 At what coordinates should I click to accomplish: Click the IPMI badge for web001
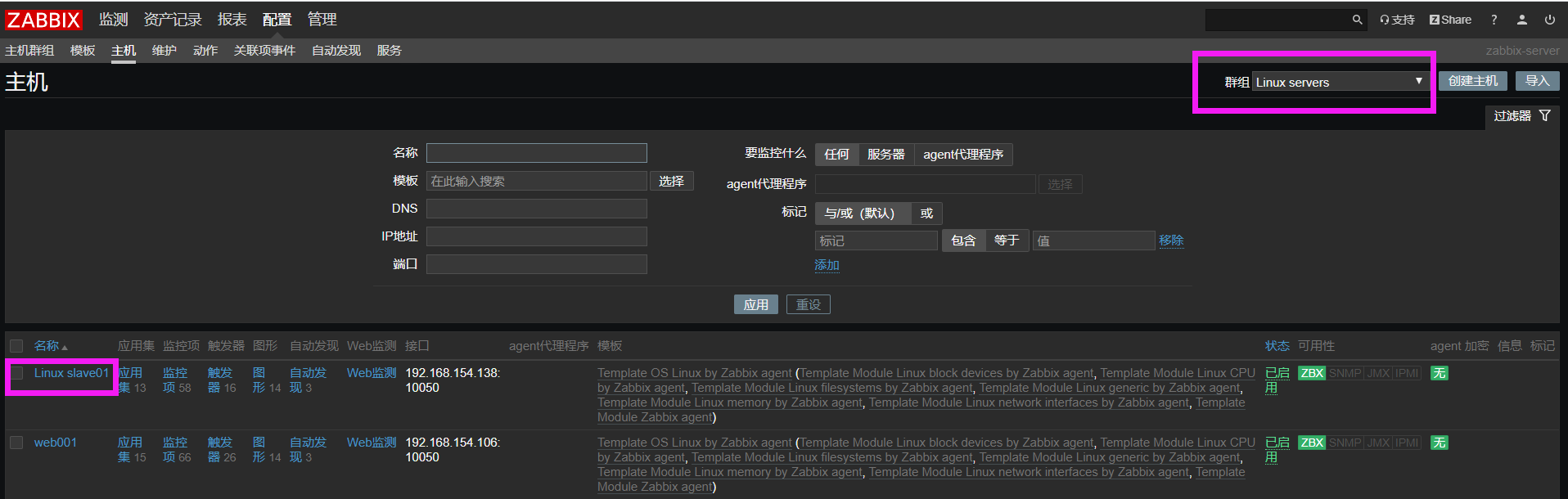[1407, 443]
